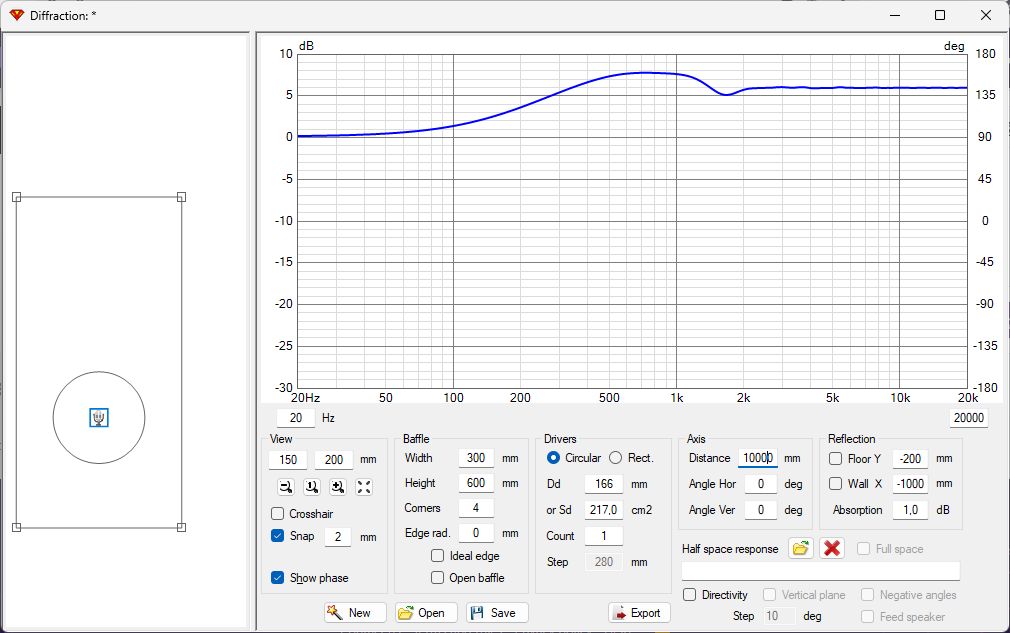This screenshot has width=1010, height=633.
Task: Enable the Floor Y reflection checkbox
Action: pyautogui.click(x=835, y=458)
